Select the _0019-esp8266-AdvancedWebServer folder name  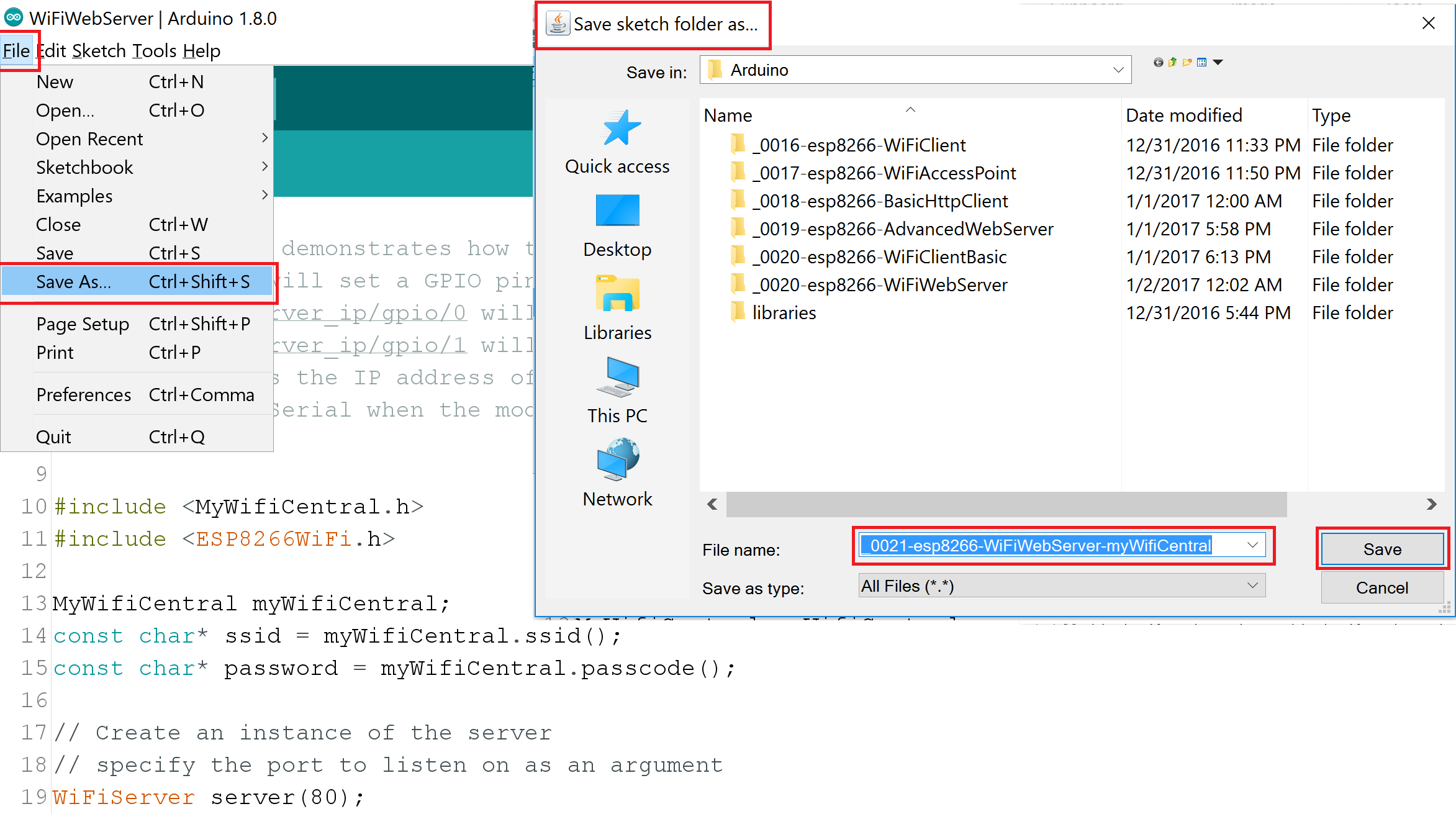click(x=903, y=228)
